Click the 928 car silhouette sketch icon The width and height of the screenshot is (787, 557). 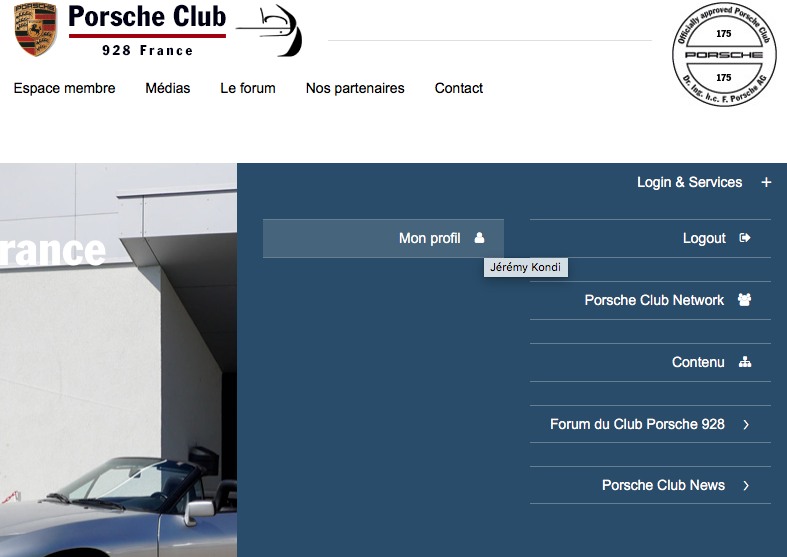pyautogui.click(x=269, y=30)
